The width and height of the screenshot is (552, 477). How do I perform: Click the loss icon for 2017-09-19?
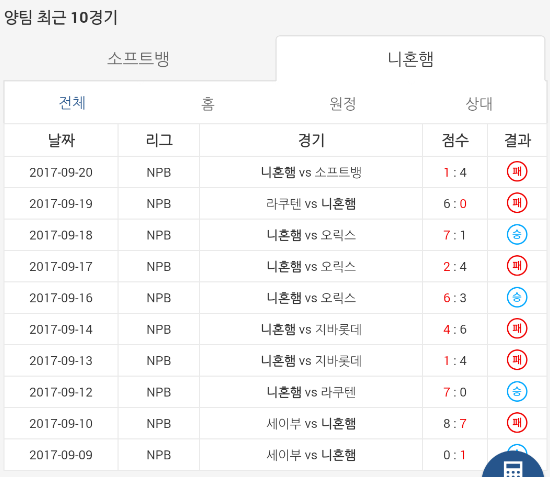point(517,203)
